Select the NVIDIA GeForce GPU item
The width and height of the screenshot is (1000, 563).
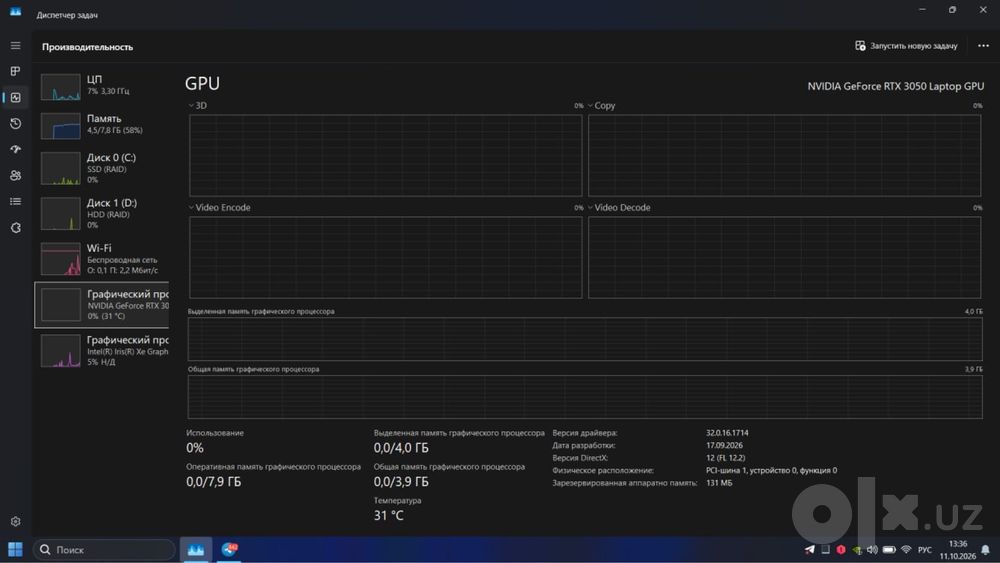tap(102, 305)
